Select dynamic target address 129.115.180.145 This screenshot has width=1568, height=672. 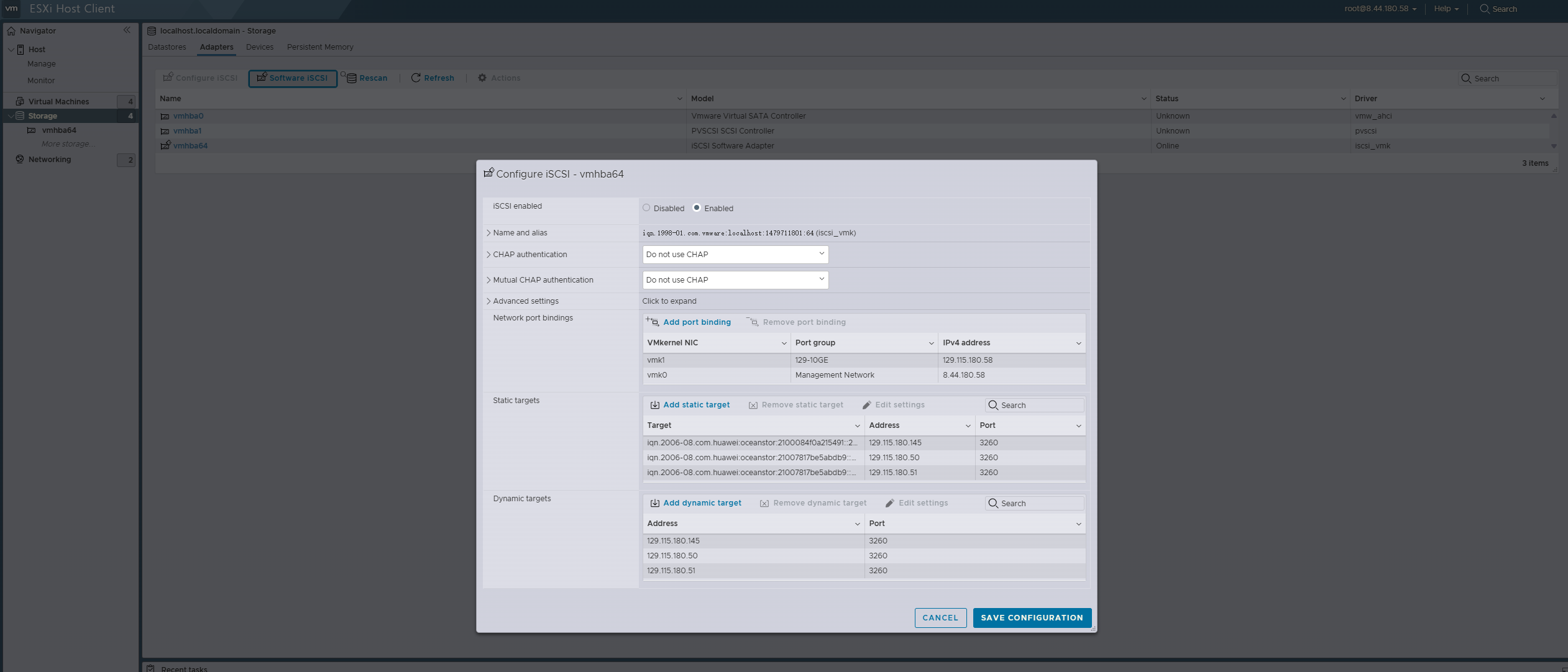click(x=864, y=541)
